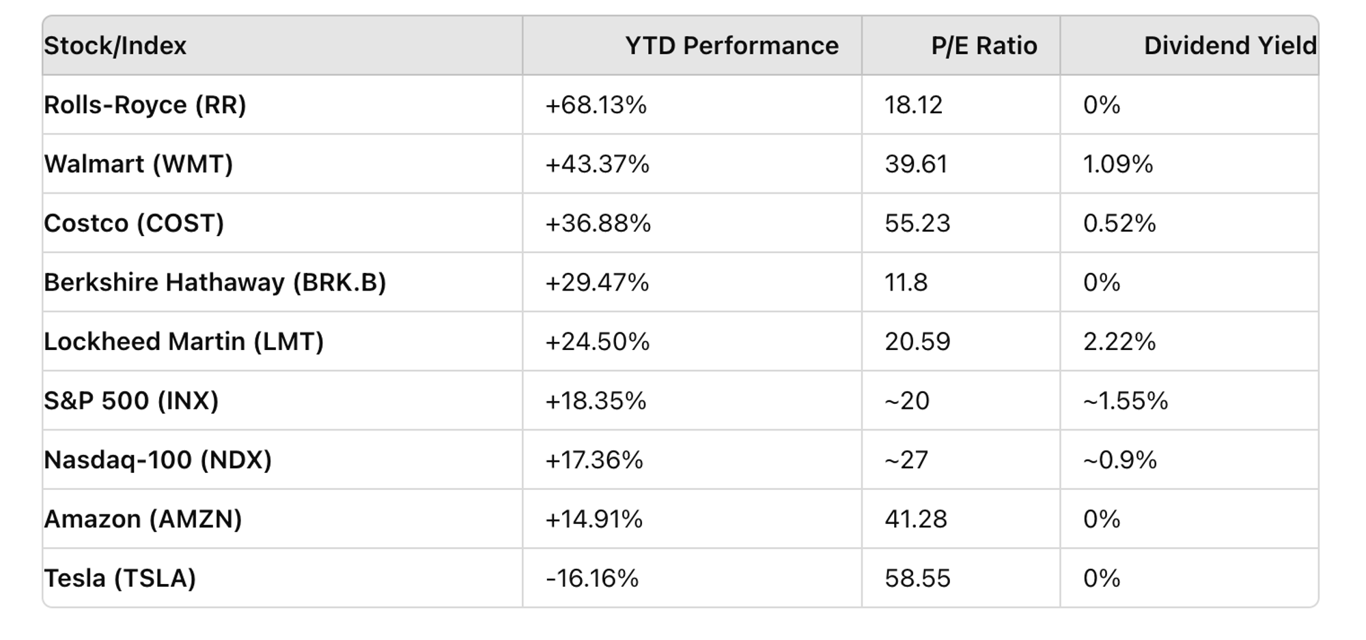Select the Berkshire Hathaway (BRK.B) cell
This screenshot has height=640, width=1366.
215,282
